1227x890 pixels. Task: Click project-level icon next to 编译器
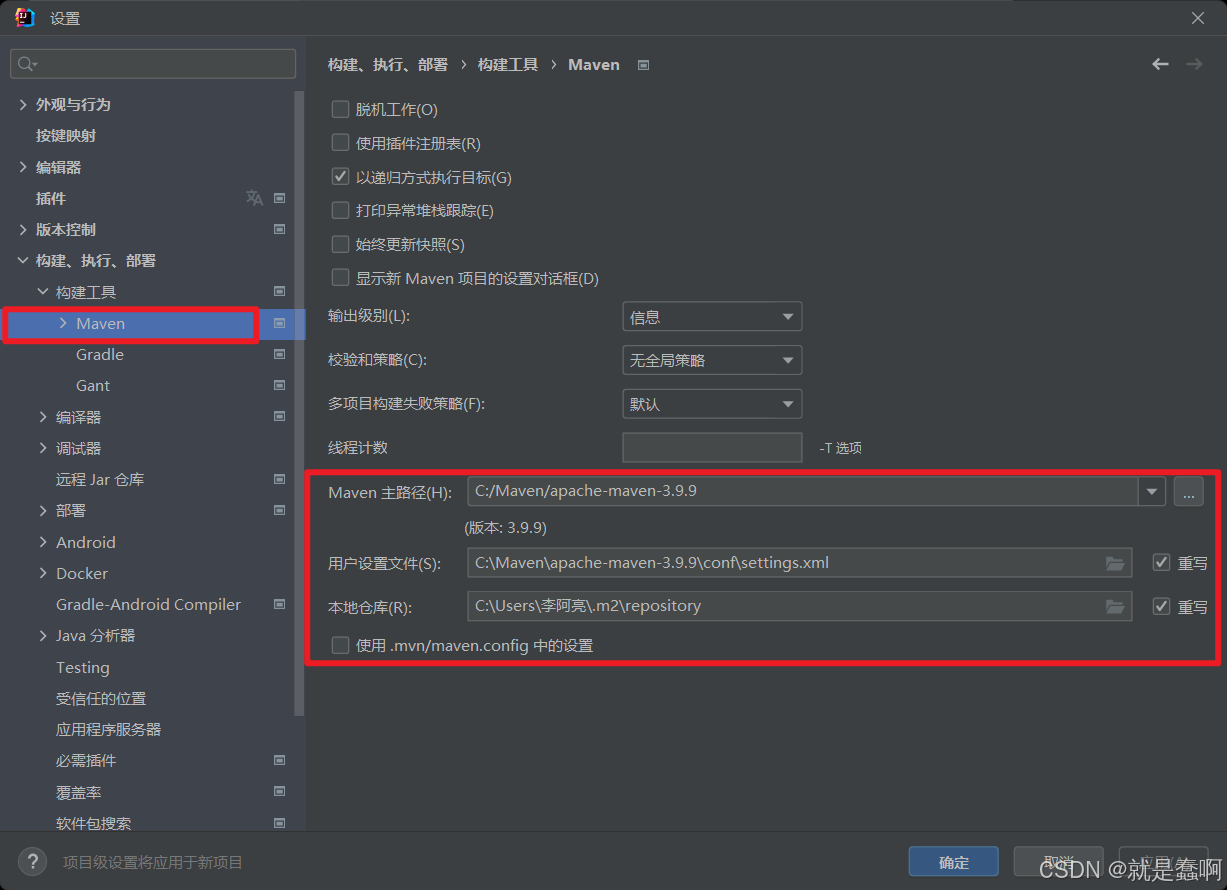[280, 417]
